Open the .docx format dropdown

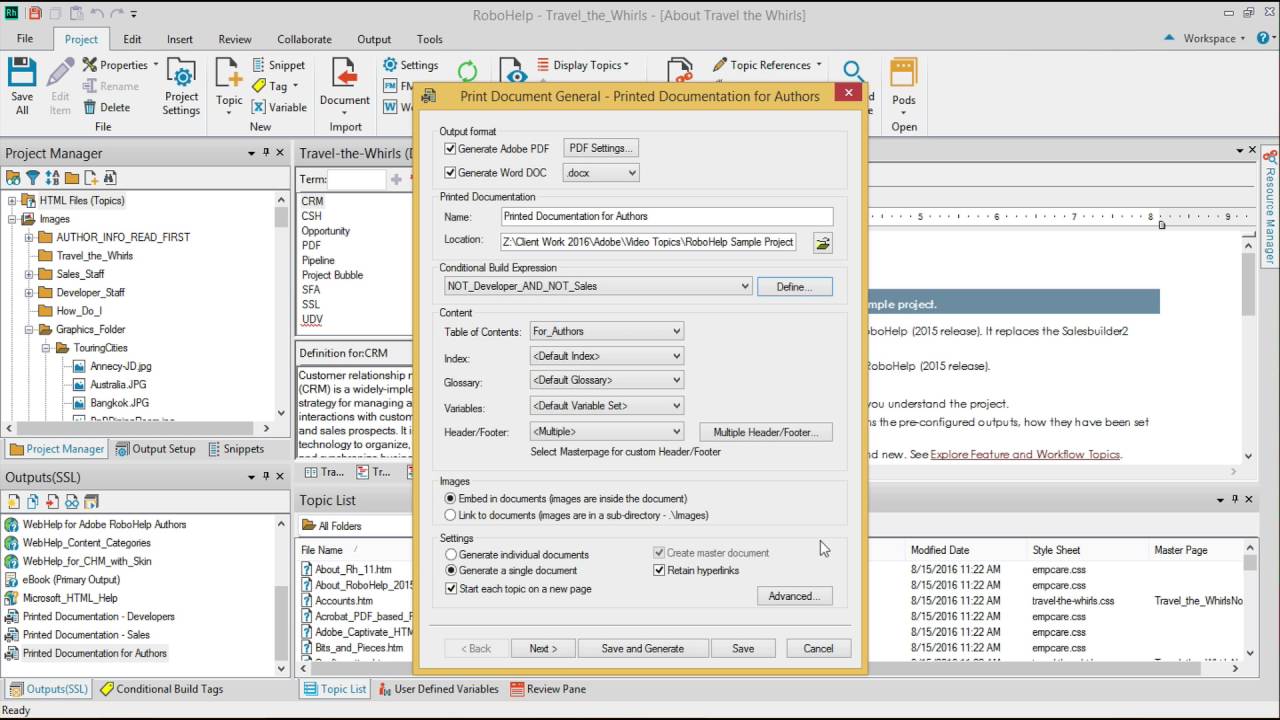(x=601, y=173)
